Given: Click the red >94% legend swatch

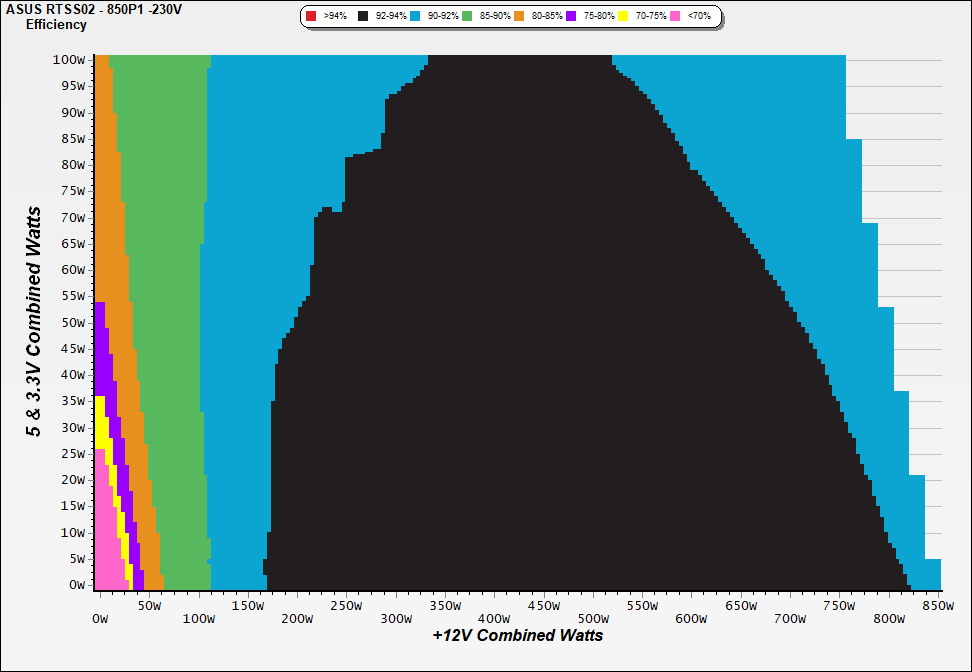Looking at the screenshot, I should 311,17.
